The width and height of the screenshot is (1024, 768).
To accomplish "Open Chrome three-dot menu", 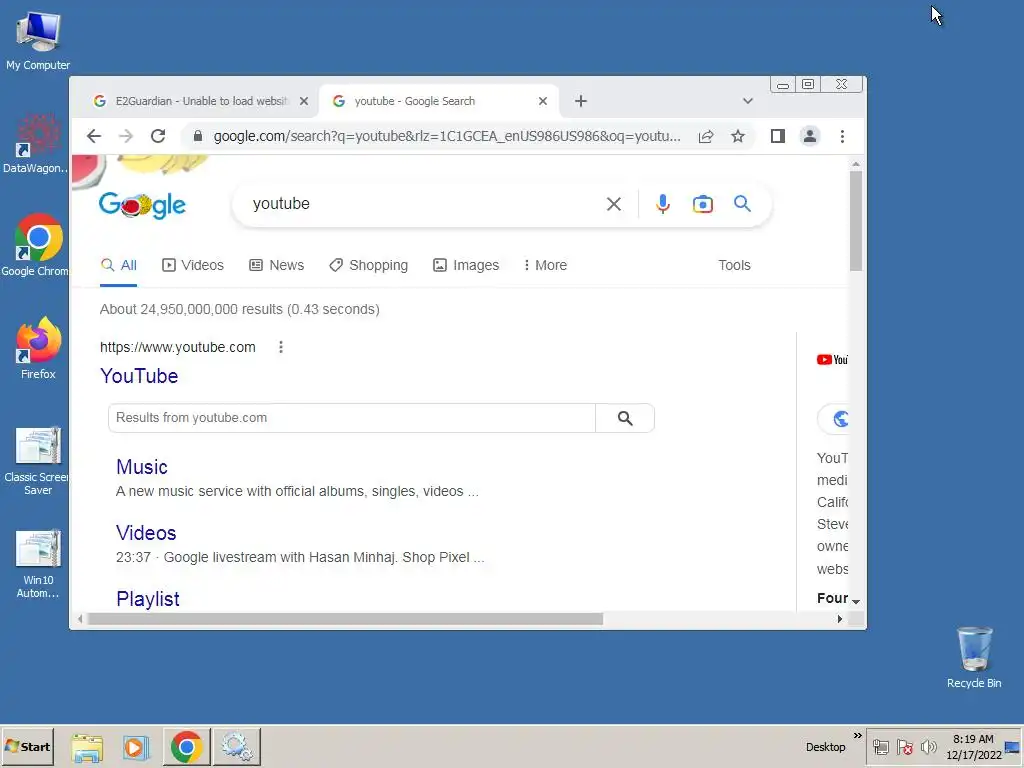I will coord(842,136).
